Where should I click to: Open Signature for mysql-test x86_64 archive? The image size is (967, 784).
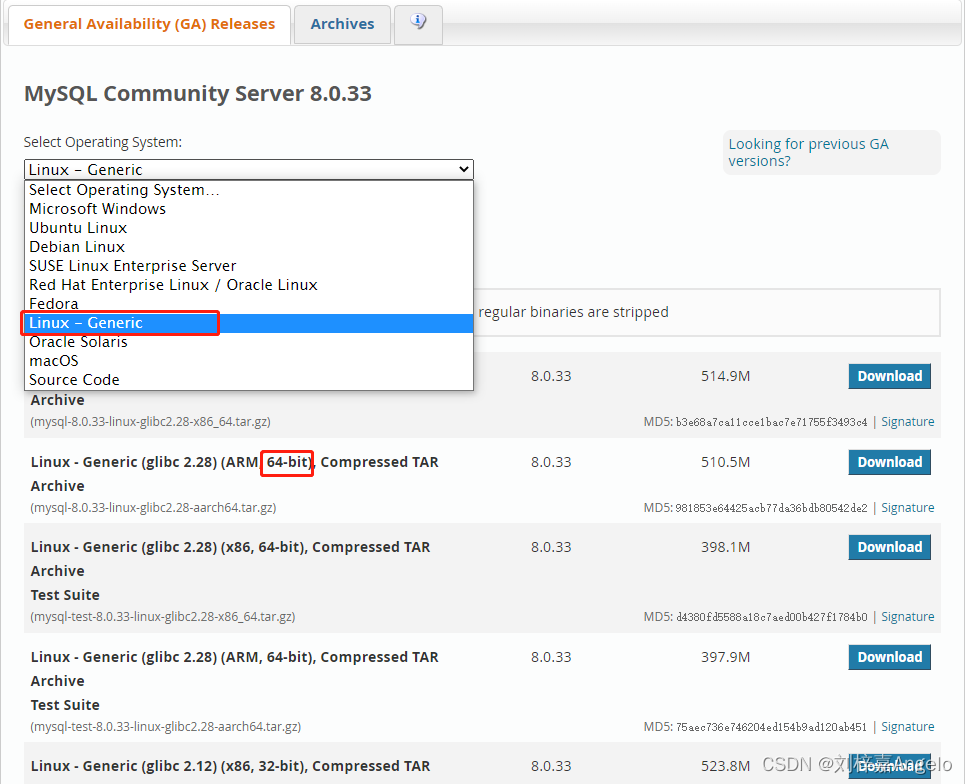[907, 617]
